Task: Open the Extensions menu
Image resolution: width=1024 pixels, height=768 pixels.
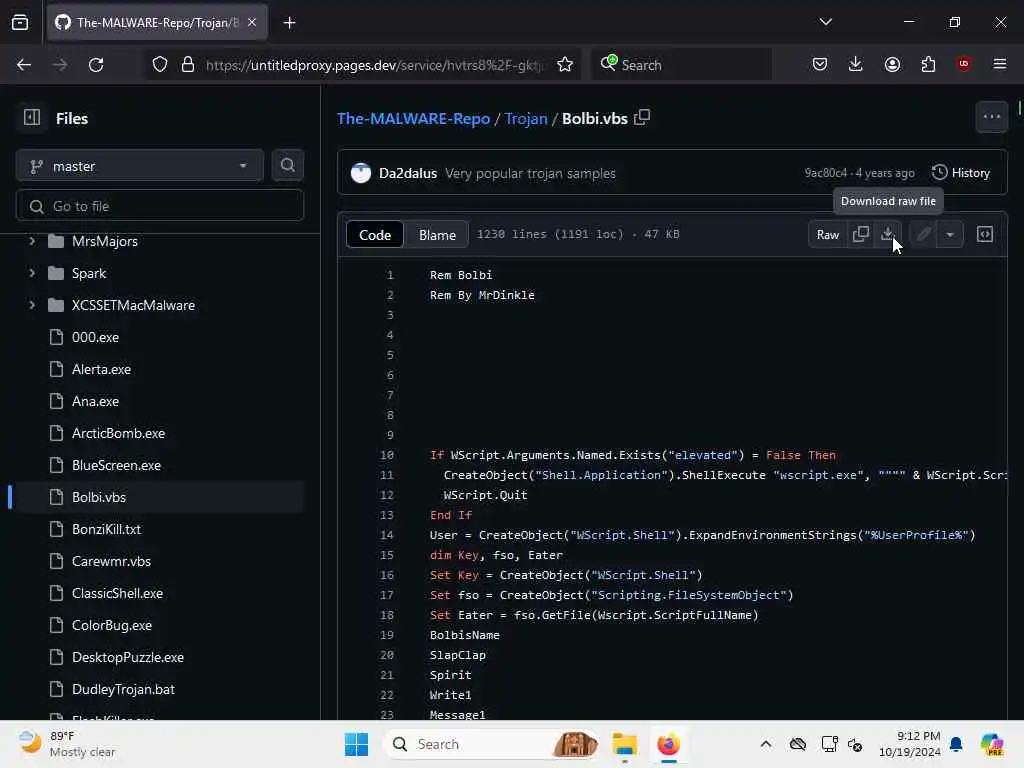Action: pyautogui.click(x=928, y=64)
